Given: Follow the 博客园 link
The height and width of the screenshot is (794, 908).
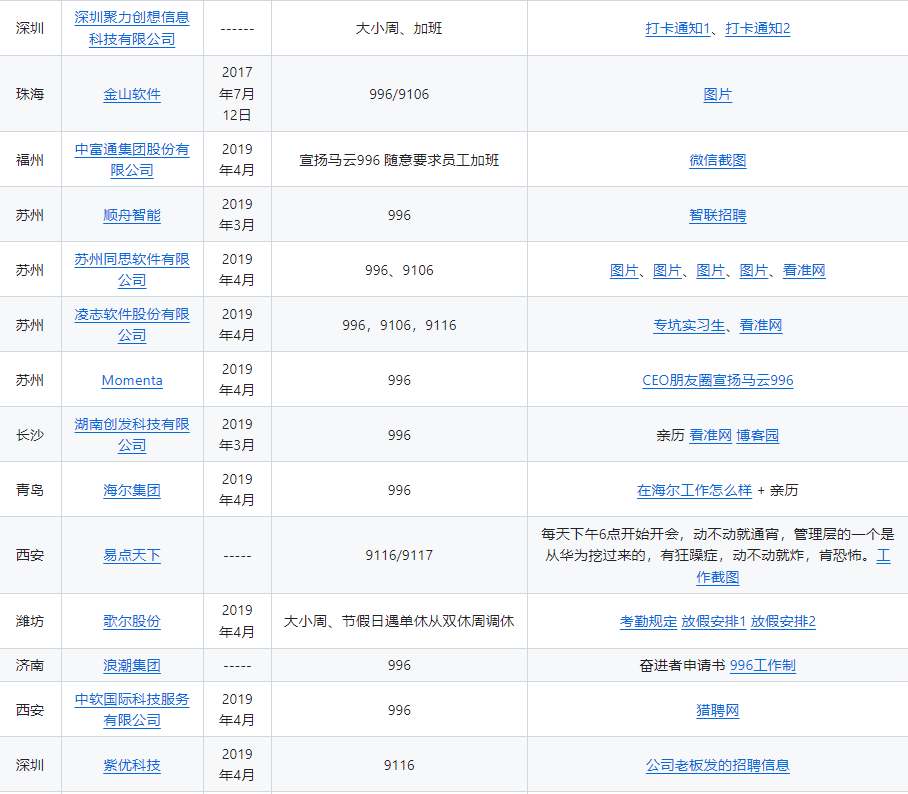Looking at the screenshot, I should (x=757, y=436).
